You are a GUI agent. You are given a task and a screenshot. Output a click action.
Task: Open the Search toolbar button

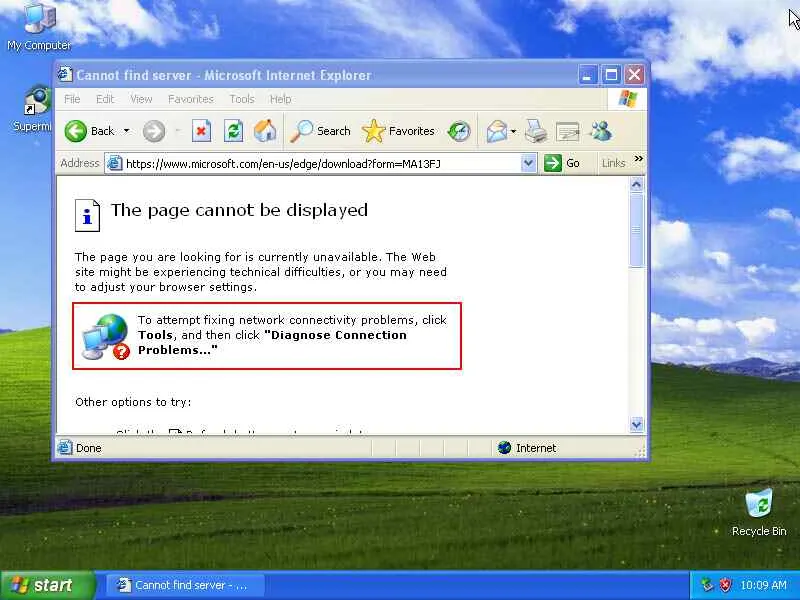tap(320, 131)
